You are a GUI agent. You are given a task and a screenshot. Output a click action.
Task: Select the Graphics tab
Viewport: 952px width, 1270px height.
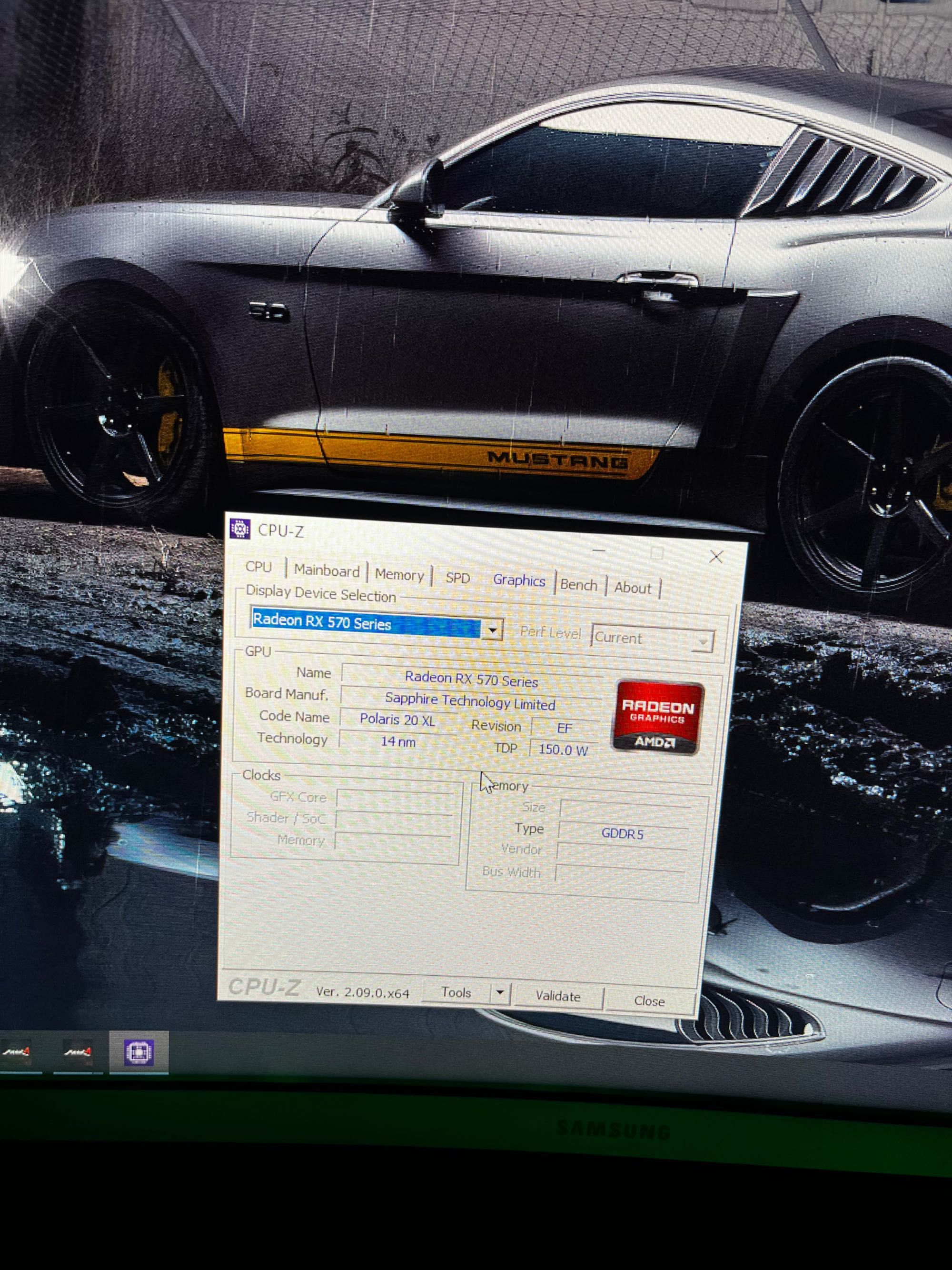click(519, 580)
